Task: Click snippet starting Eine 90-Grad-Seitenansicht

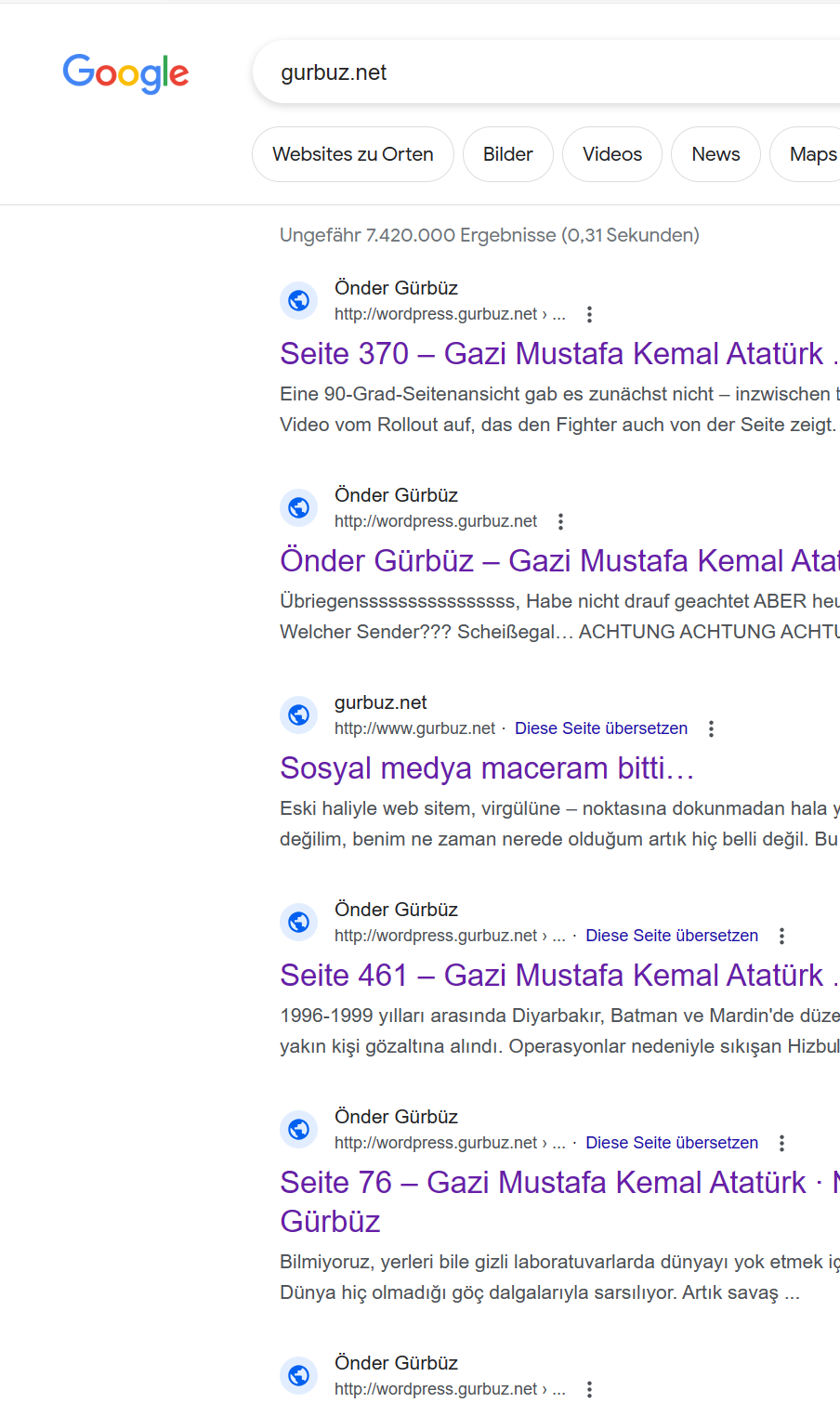Action: click(x=559, y=409)
